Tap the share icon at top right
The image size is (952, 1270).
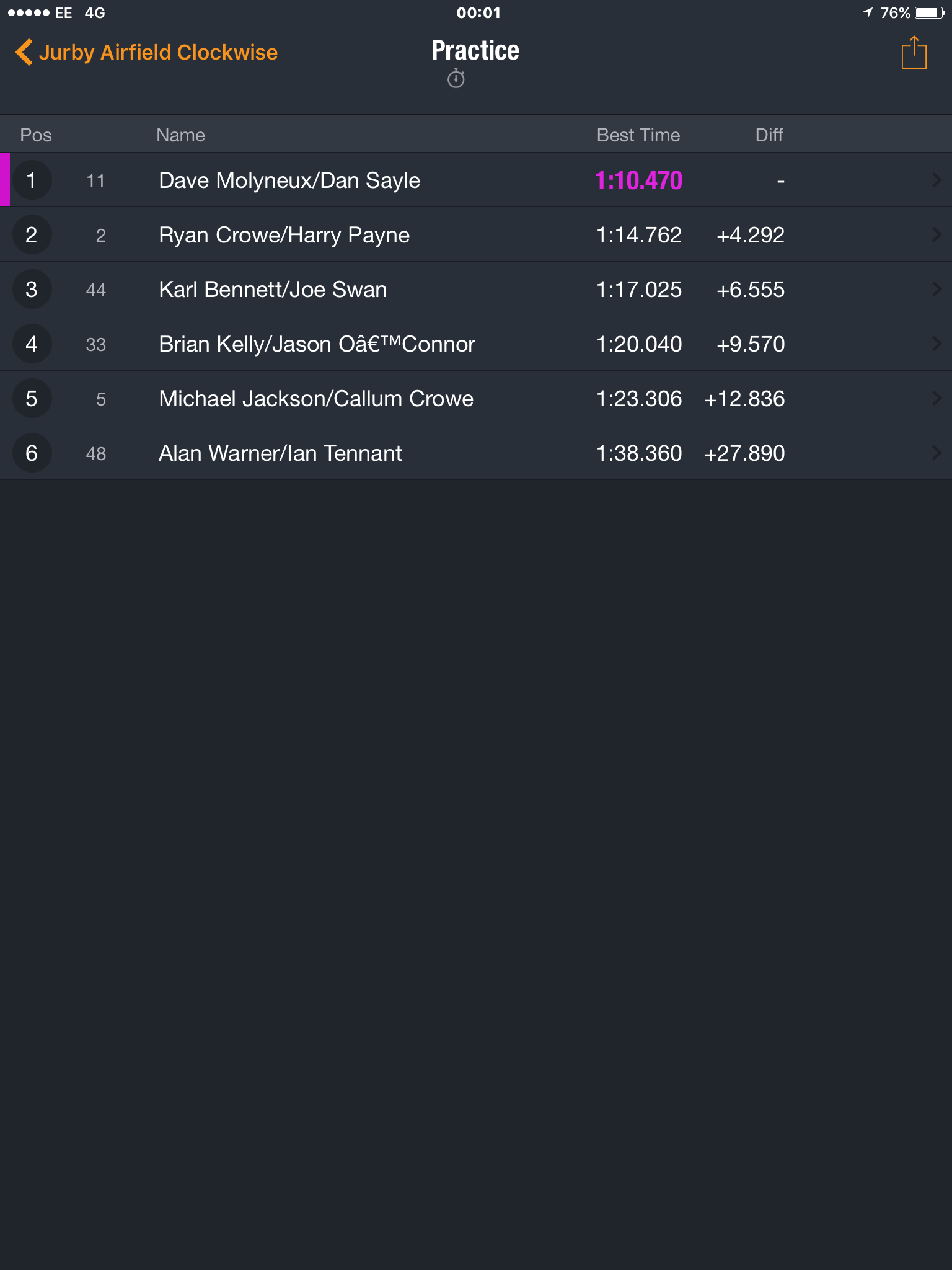coord(914,53)
